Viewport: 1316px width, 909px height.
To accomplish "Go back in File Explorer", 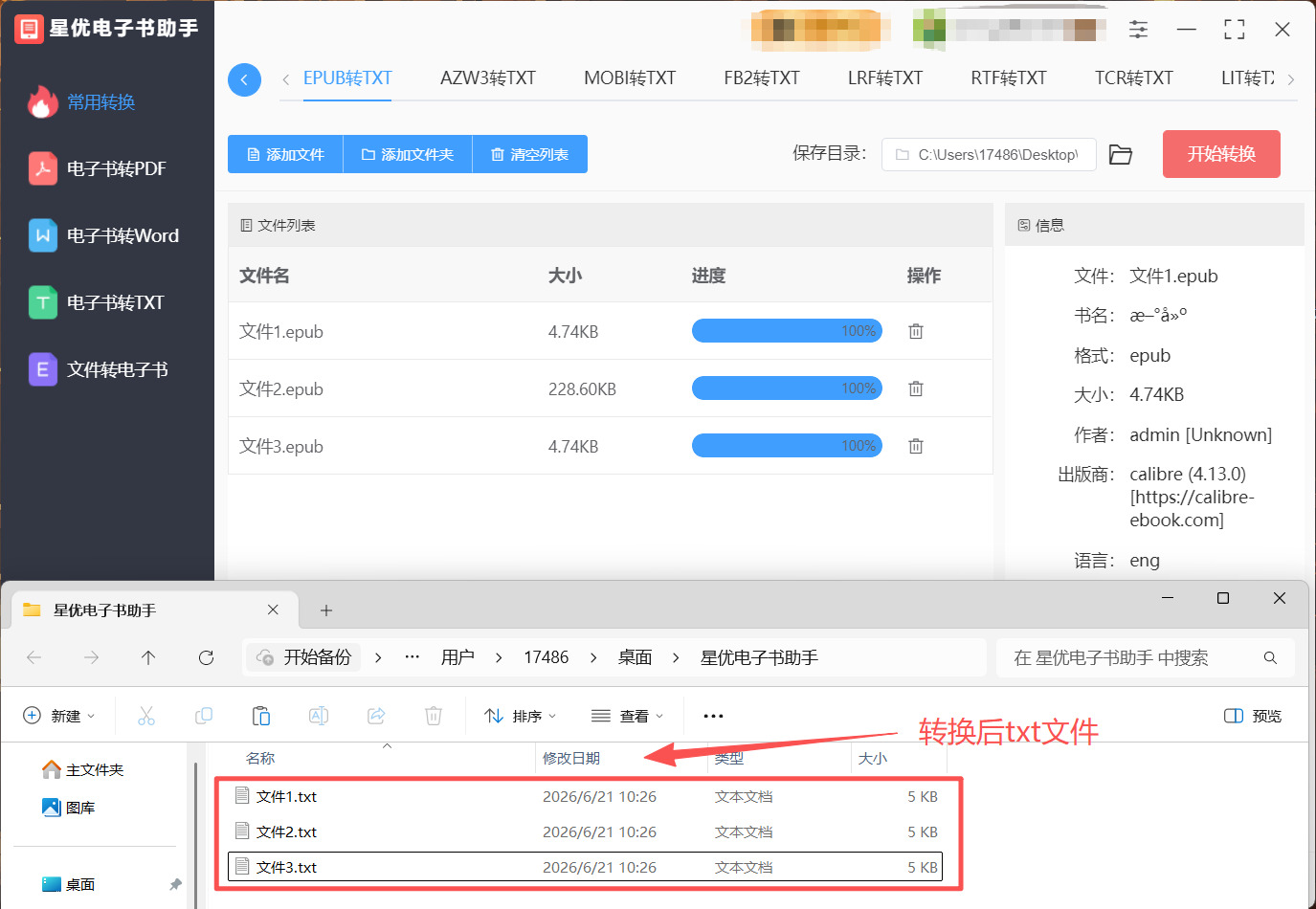I will pyautogui.click(x=34, y=657).
